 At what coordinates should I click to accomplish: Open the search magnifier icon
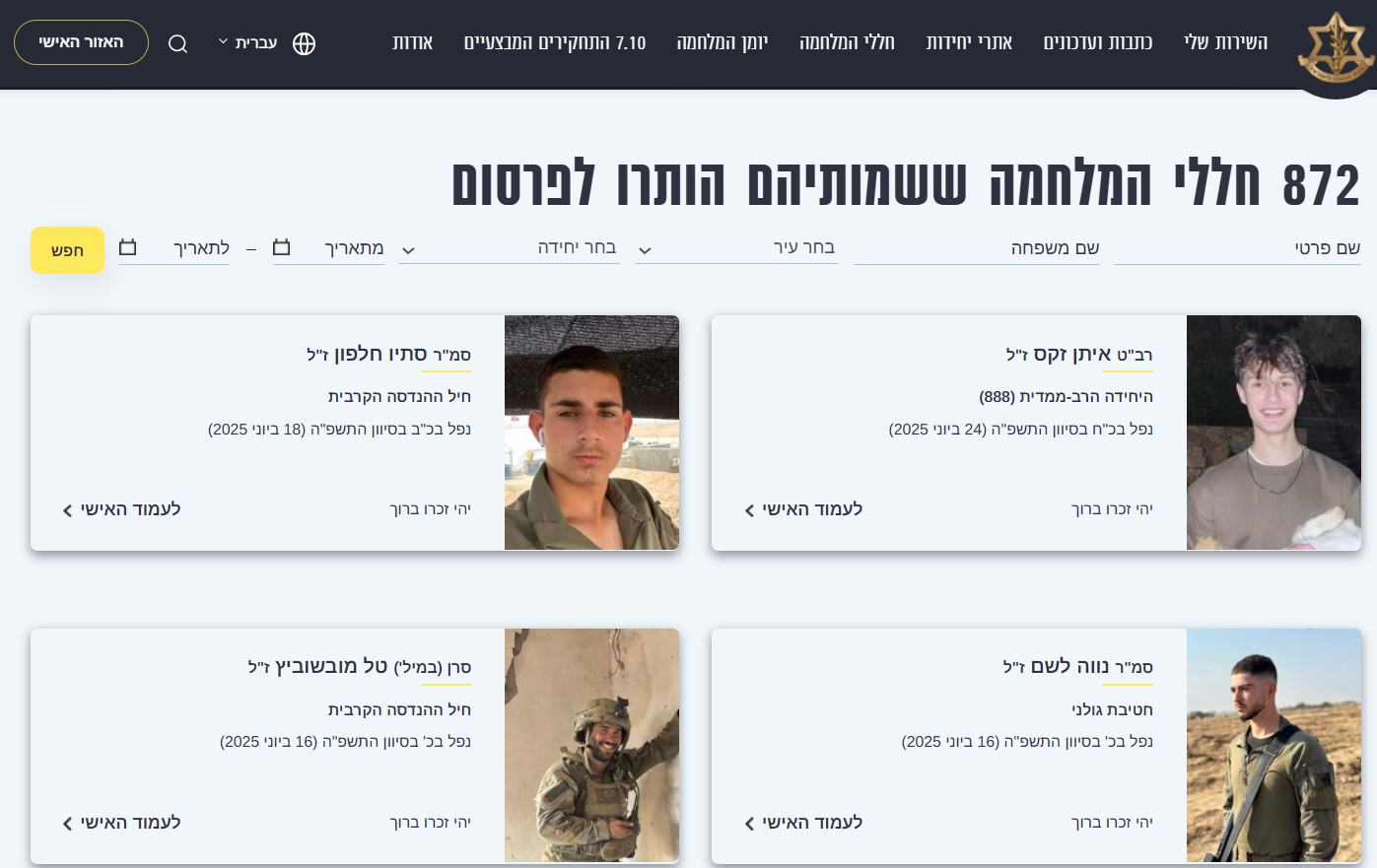click(x=177, y=43)
